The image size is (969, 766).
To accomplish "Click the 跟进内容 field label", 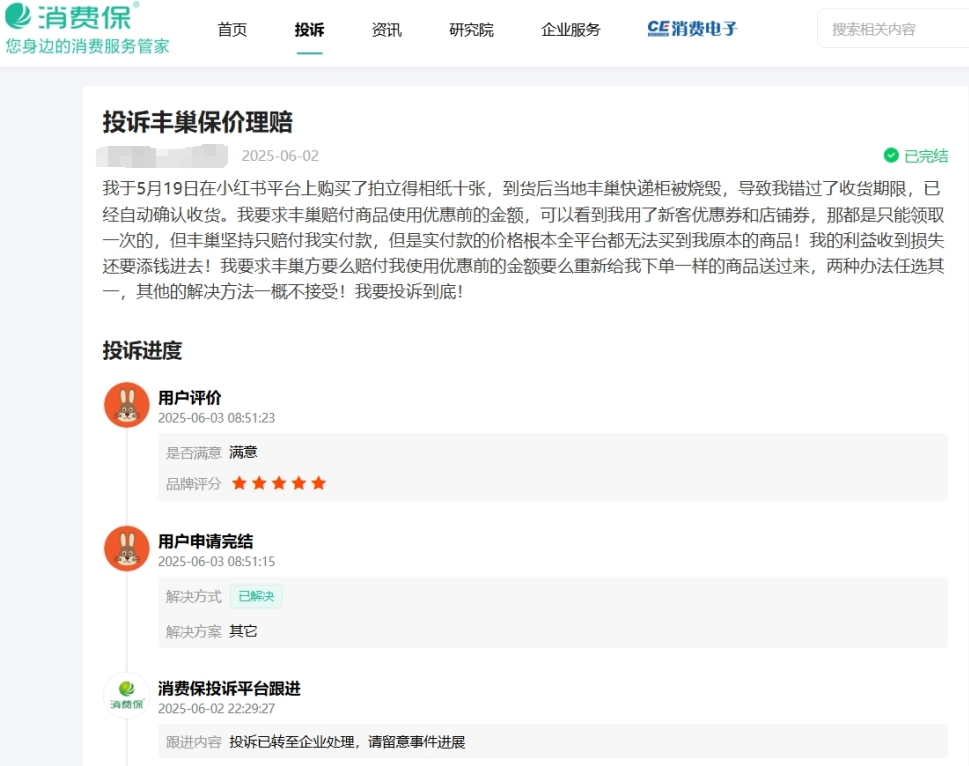I will 193,743.
